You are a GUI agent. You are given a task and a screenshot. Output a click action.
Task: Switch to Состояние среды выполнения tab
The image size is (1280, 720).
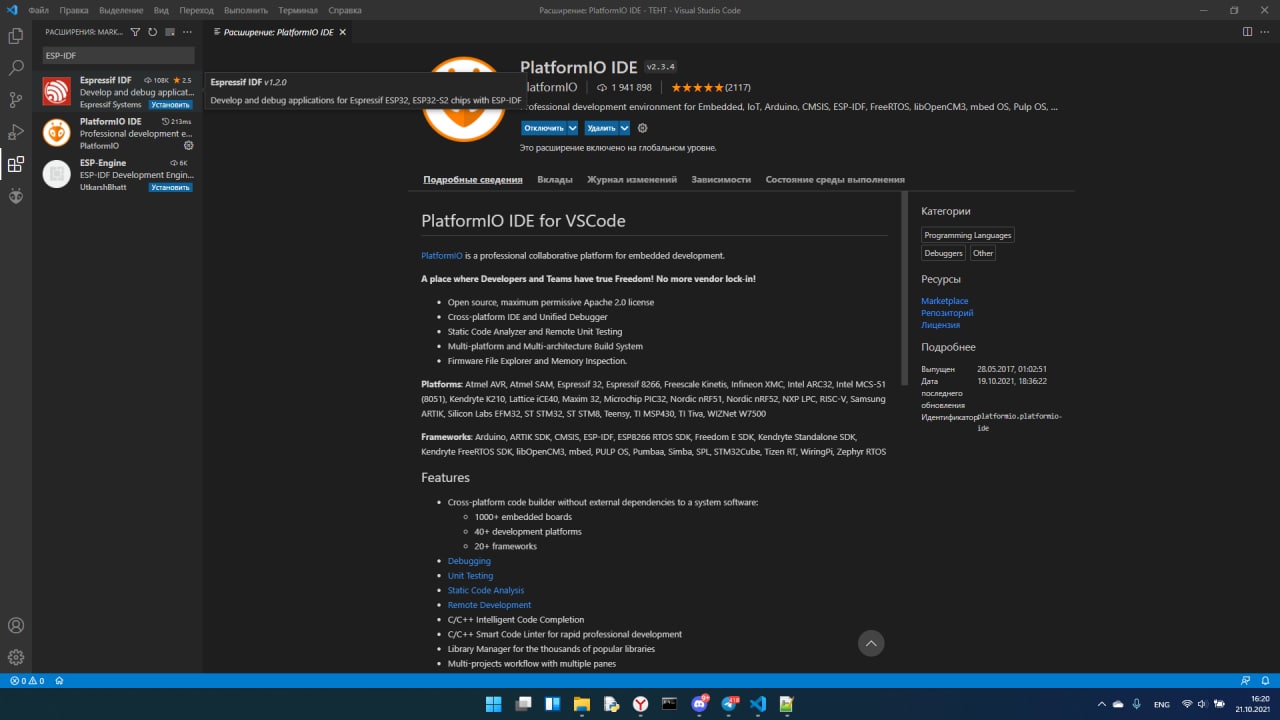coord(835,180)
